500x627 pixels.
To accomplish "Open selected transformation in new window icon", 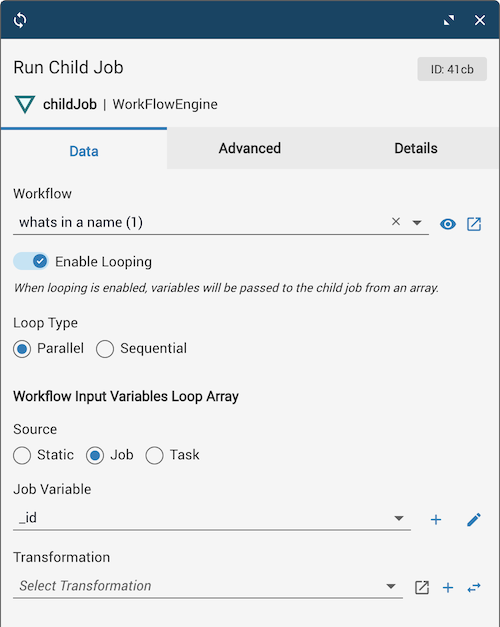I will click(422, 587).
